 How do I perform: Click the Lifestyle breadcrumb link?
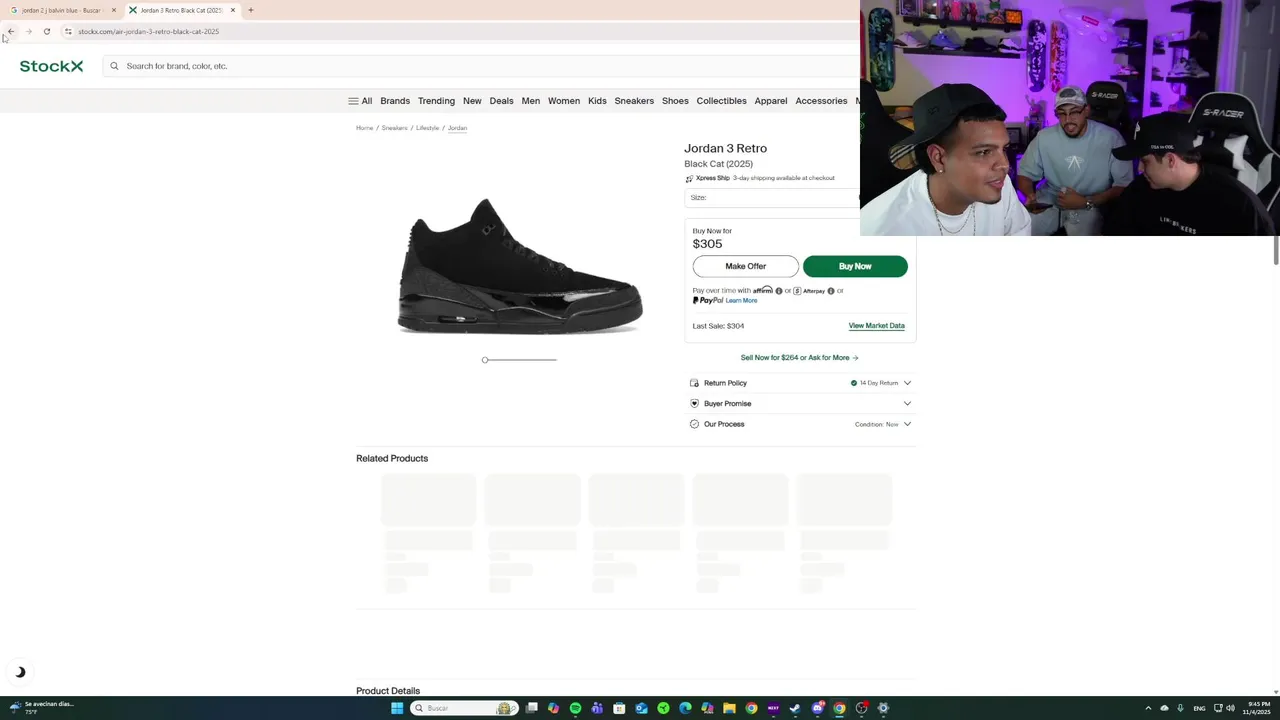click(x=427, y=128)
